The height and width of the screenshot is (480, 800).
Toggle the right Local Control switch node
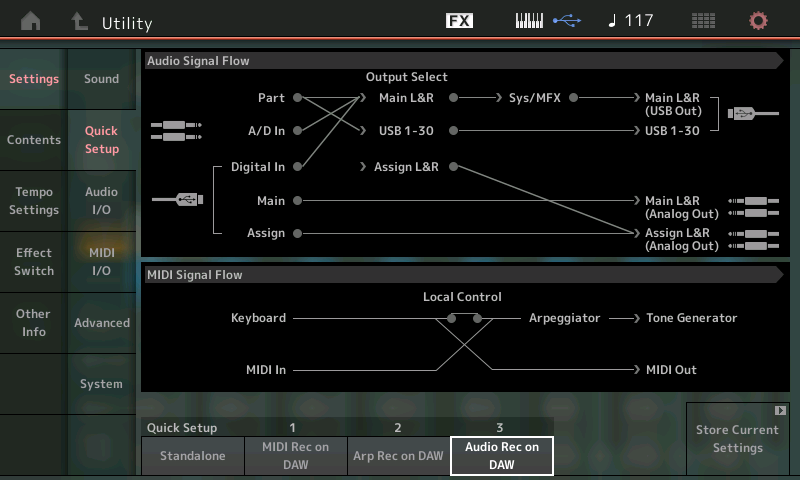(478, 318)
